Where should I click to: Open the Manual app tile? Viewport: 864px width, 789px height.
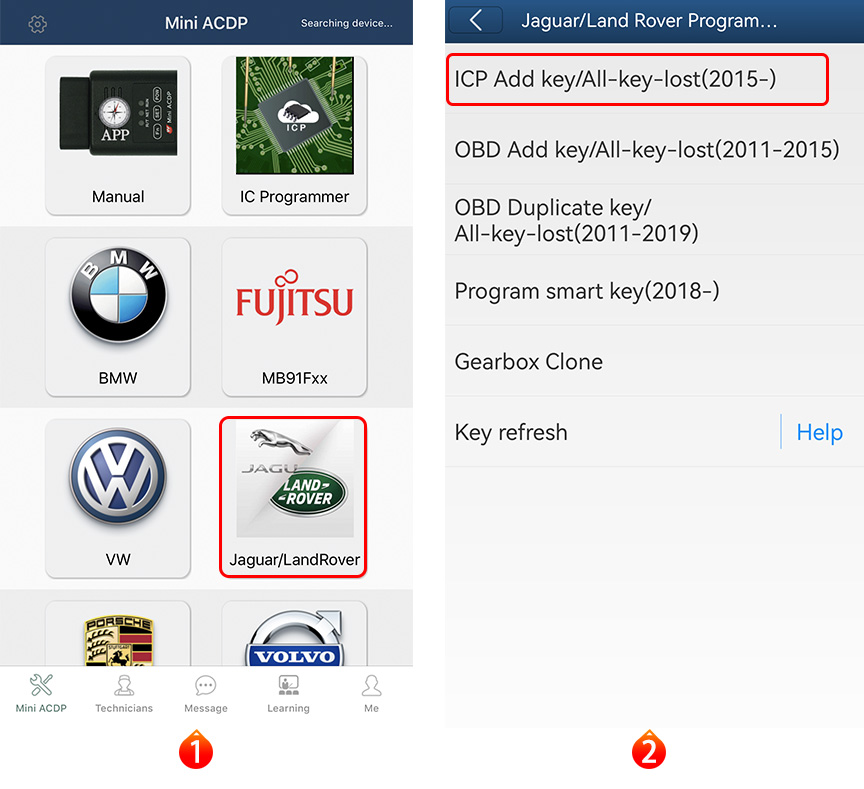(x=118, y=134)
